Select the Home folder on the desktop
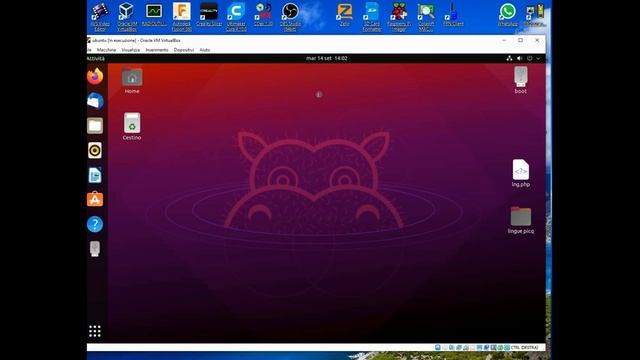The image size is (640, 360). point(132,81)
